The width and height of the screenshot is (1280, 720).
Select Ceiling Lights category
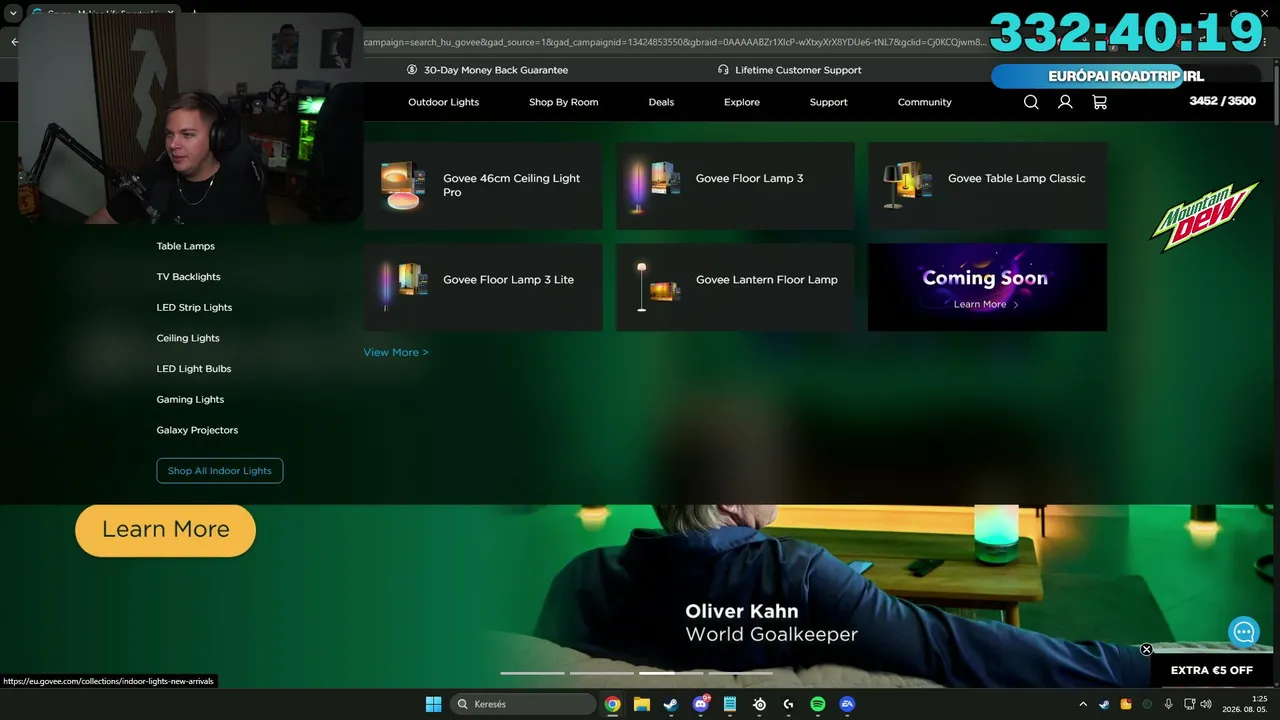[x=188, y=338]
